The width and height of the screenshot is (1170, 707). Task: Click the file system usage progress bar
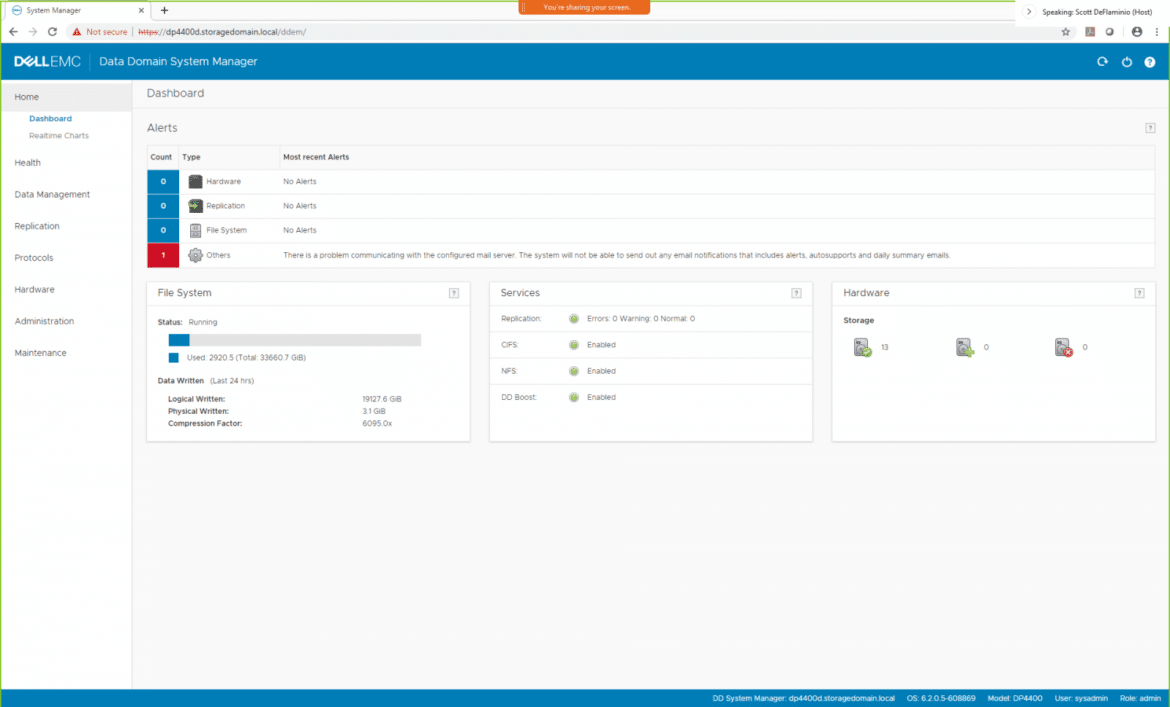point(295,340)
